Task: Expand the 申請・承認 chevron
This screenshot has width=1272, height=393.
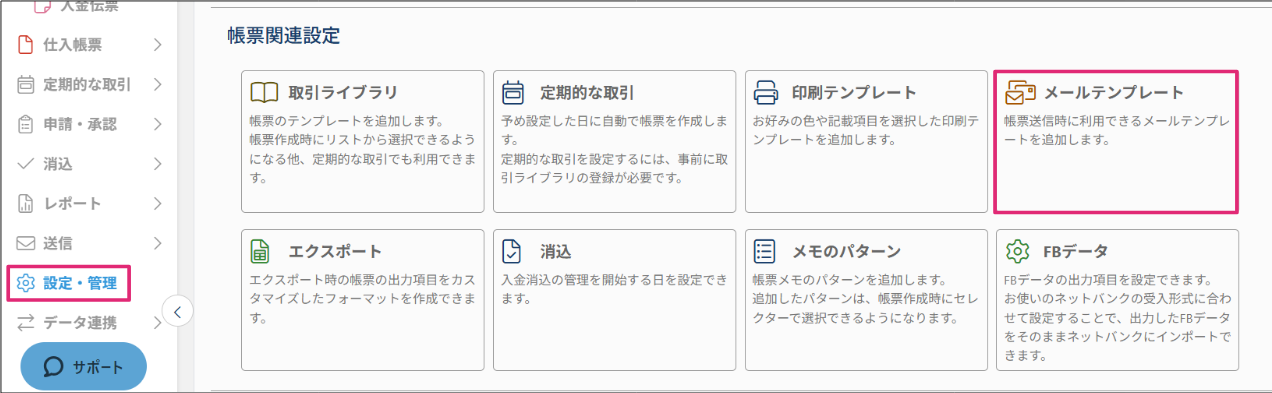Action: coord(157,124)
